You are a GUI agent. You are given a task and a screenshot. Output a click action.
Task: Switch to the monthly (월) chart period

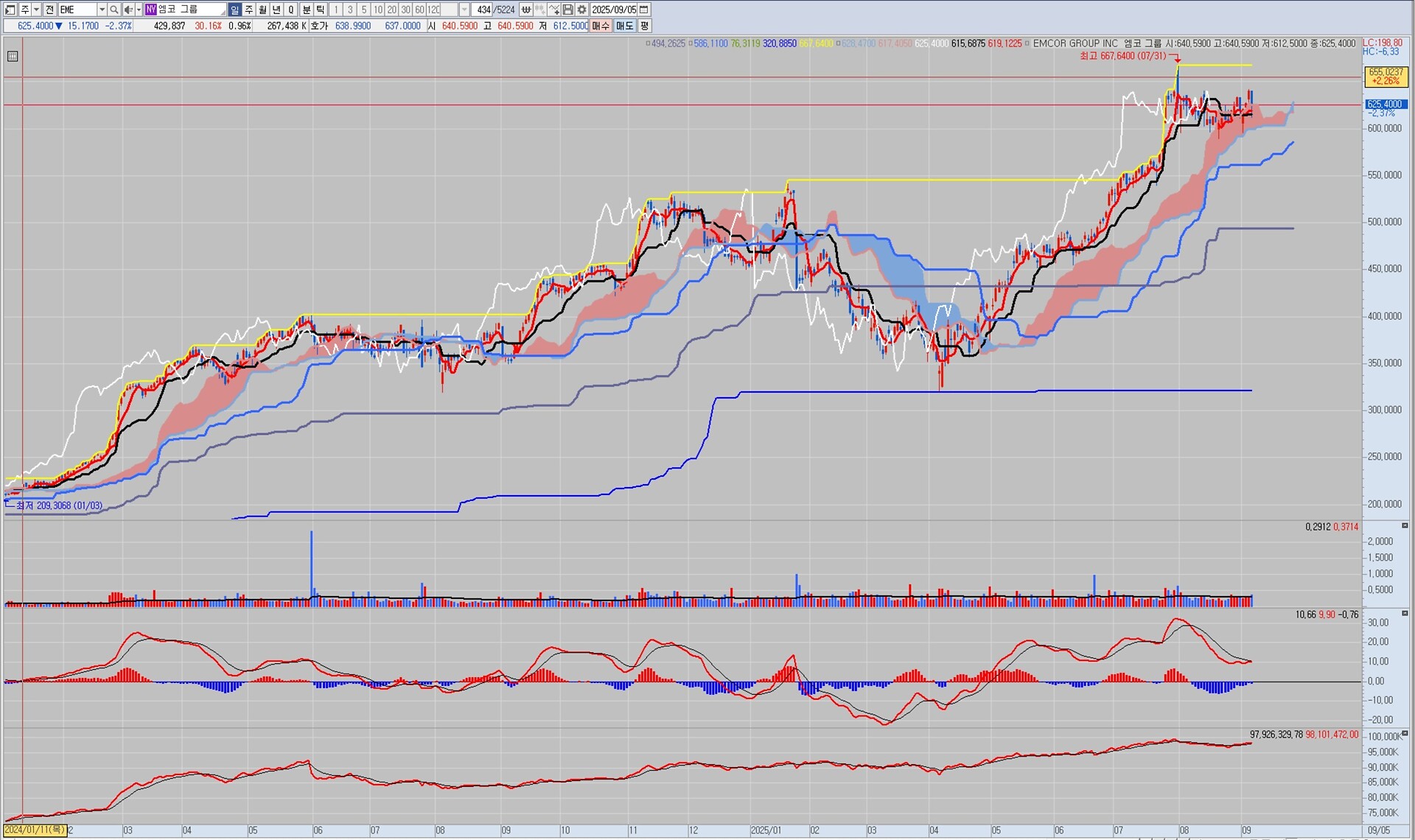(262, 10)
